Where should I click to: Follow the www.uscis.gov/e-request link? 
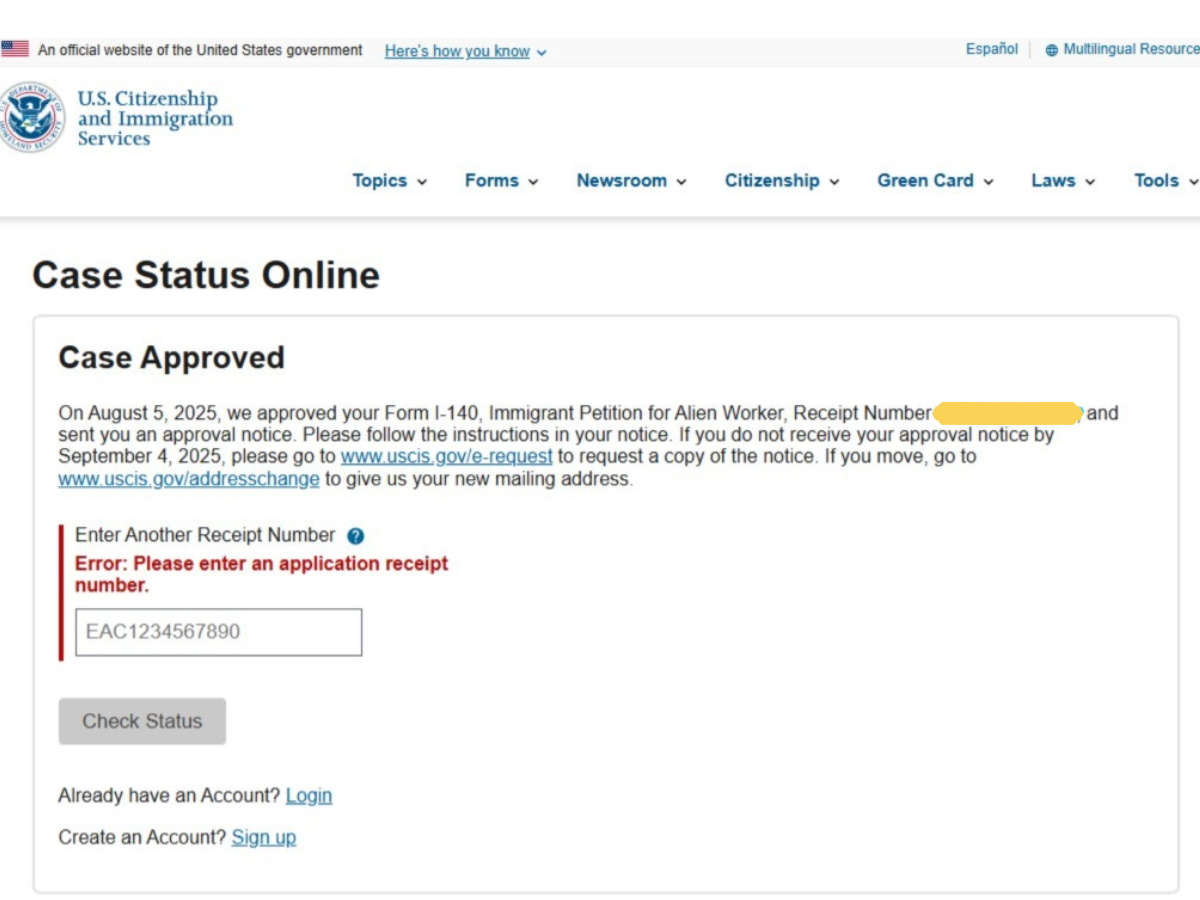coord(446,457)
